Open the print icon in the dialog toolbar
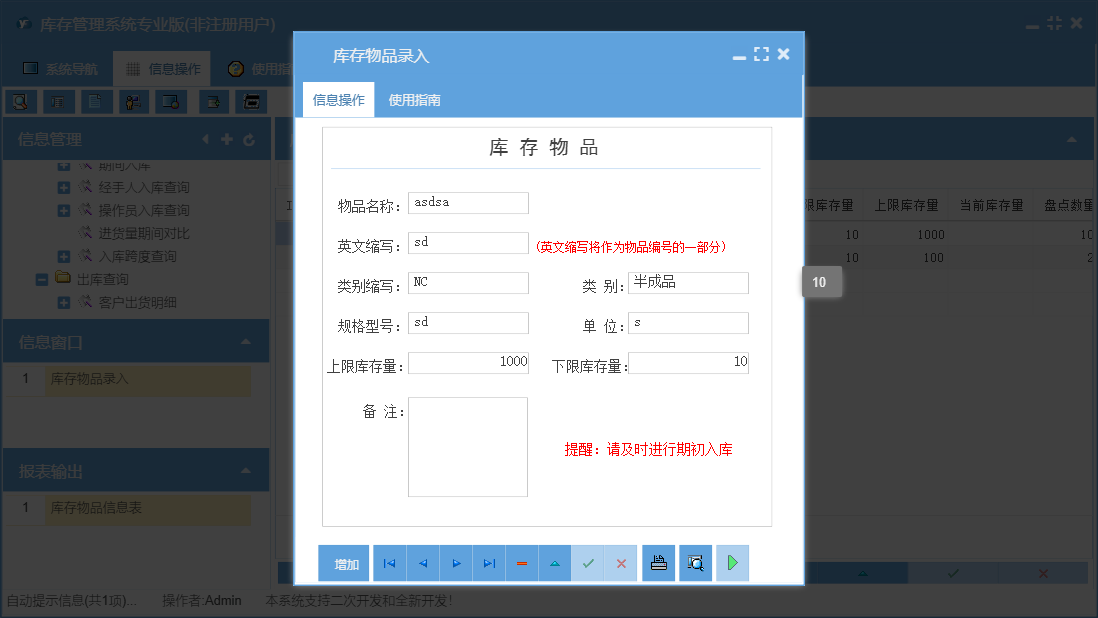This screenshot has height=618, width=1098. tap(658, 563)
